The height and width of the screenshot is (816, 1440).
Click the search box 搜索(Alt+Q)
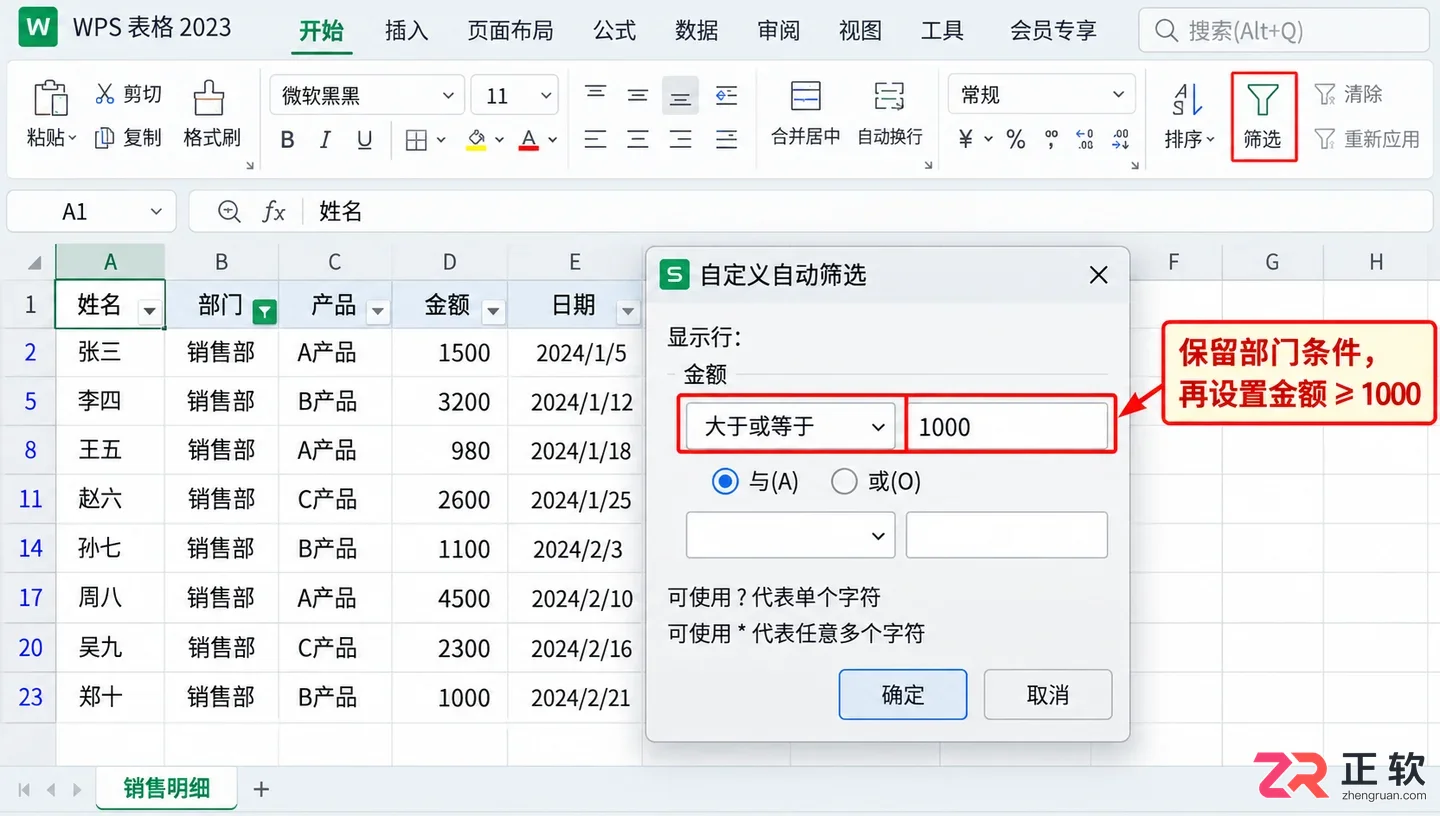[x=1284, y=31]
